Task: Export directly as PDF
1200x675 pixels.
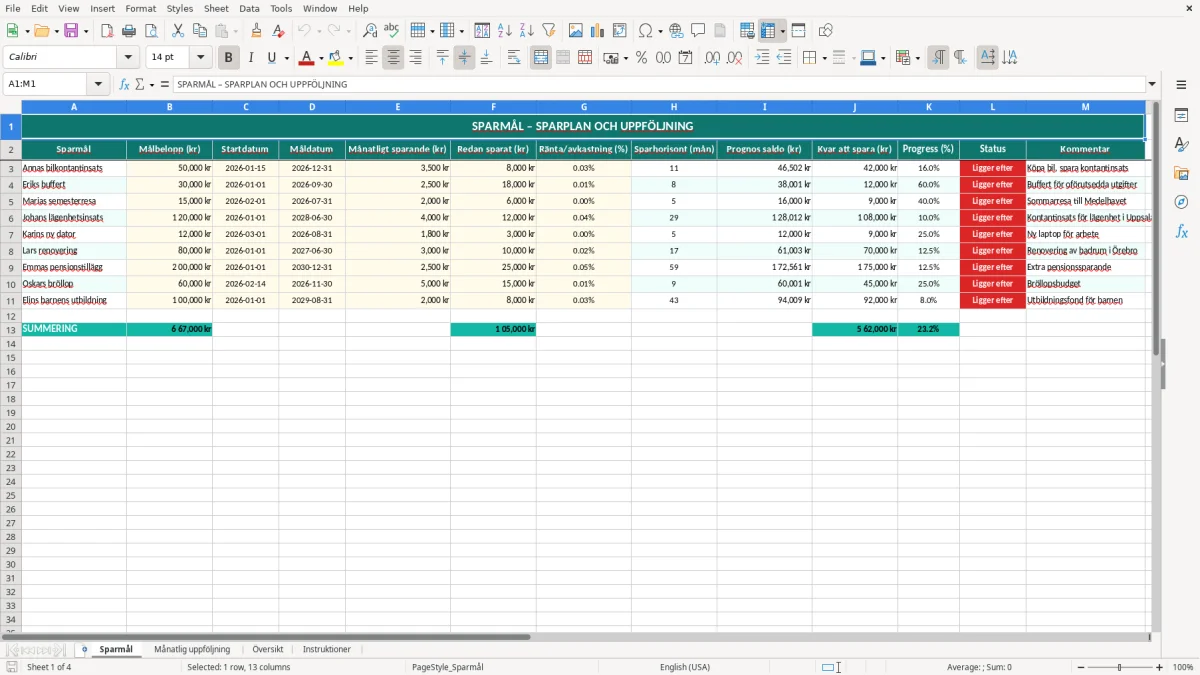Action: pyautogui.click(x=107, y=31)
